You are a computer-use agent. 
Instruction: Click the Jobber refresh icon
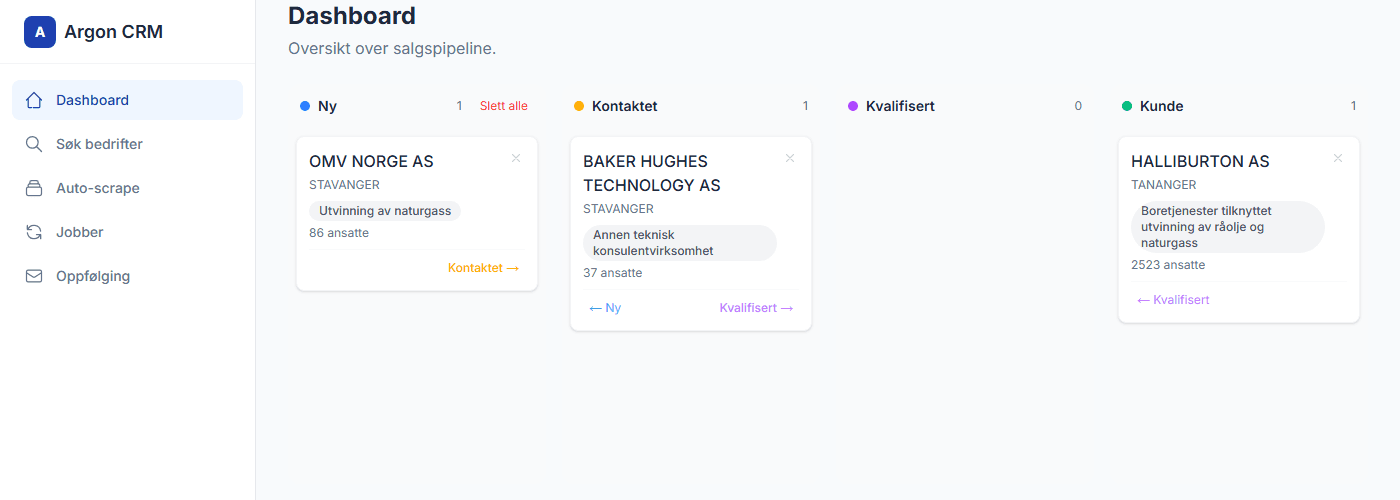[x=34, y=232]
